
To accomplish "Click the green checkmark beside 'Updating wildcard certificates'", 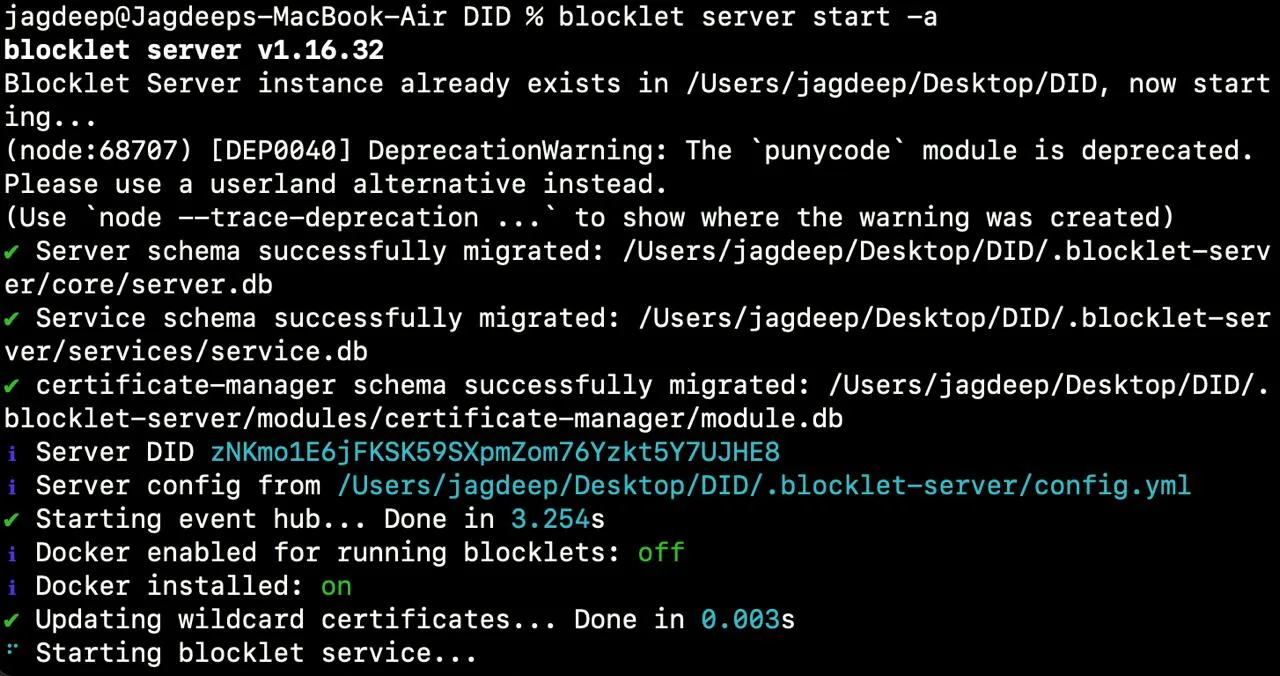I will (12, 620).
